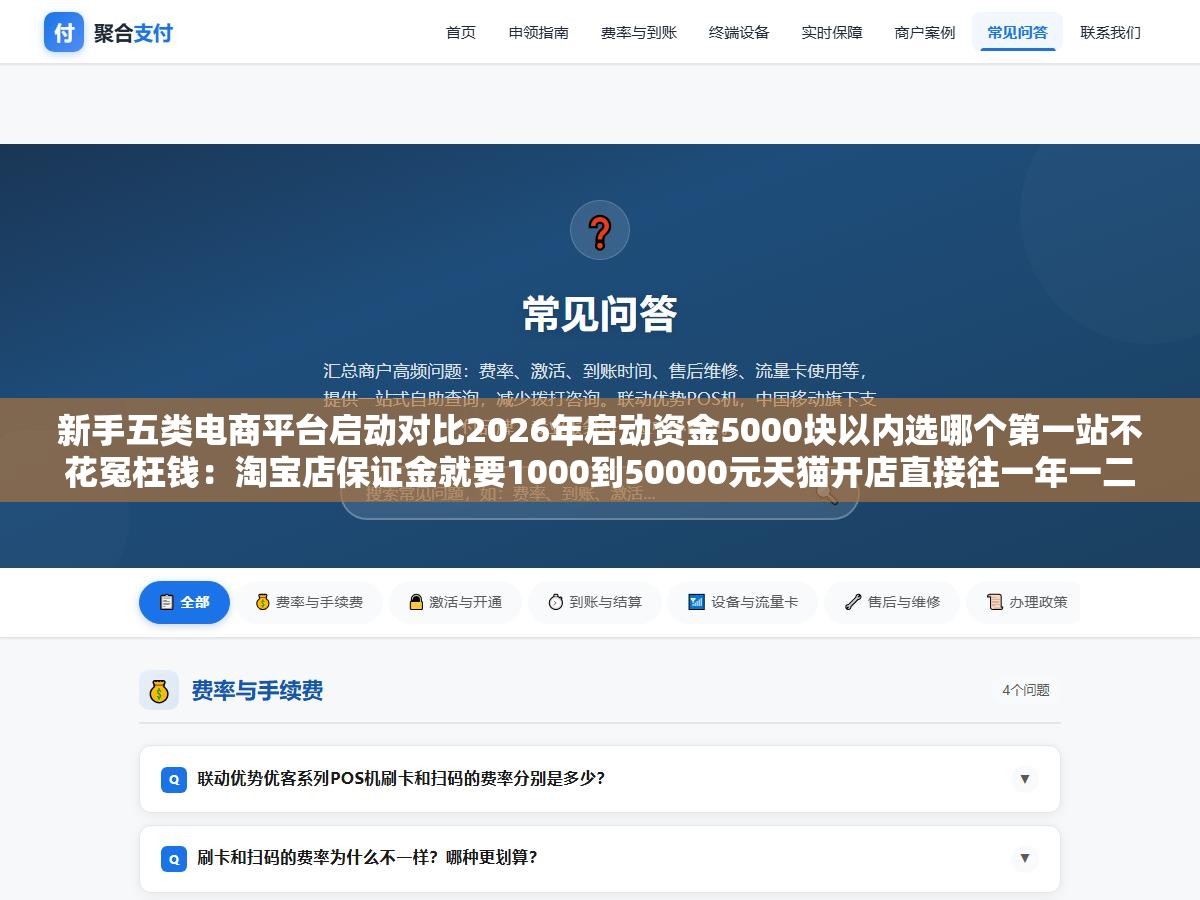The width and height of the screenshot is (1200, 900).
Task: Filter by 售后与维修 tab
Action: point(892,602)
